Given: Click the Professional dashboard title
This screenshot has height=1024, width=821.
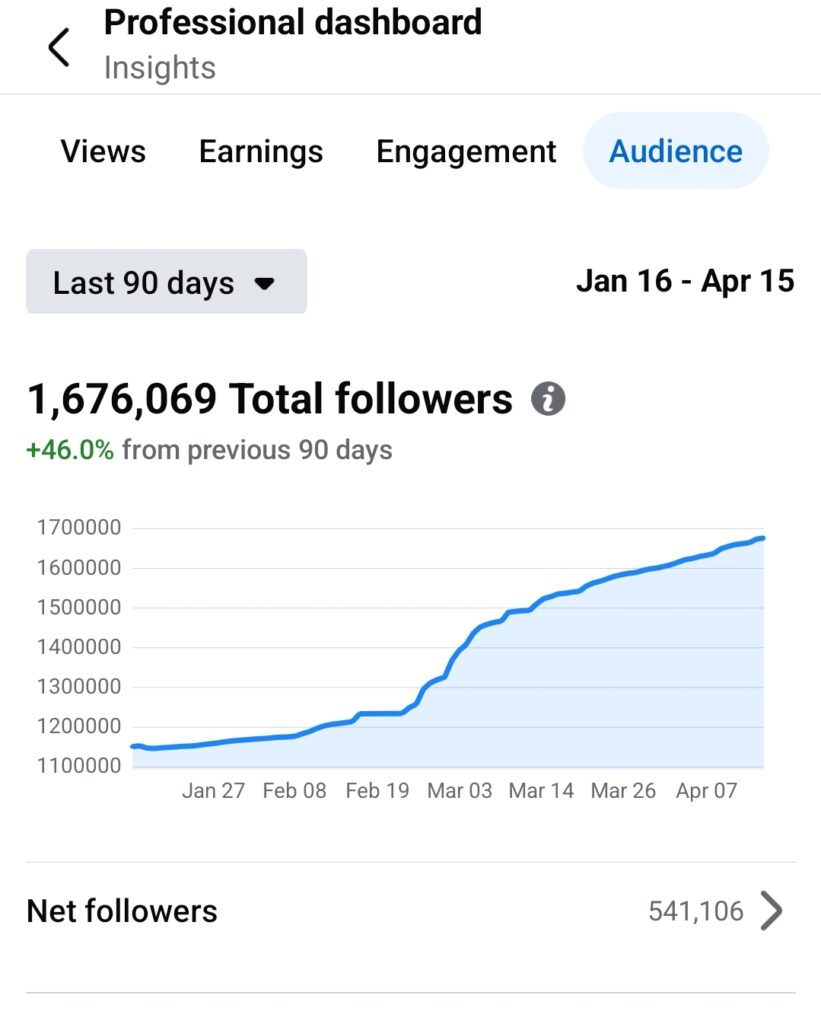Looking at the screenshot, I should click(x=292, y=22).
